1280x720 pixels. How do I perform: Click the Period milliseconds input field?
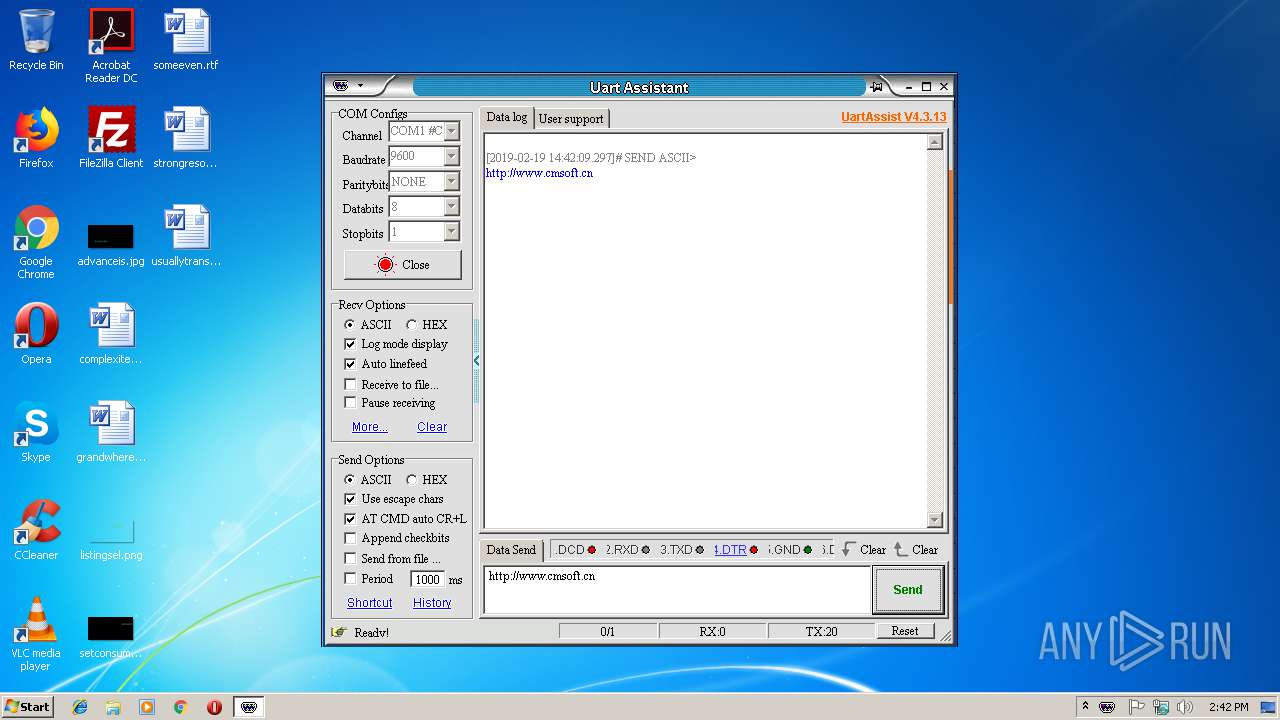click(x=427, y=580)
